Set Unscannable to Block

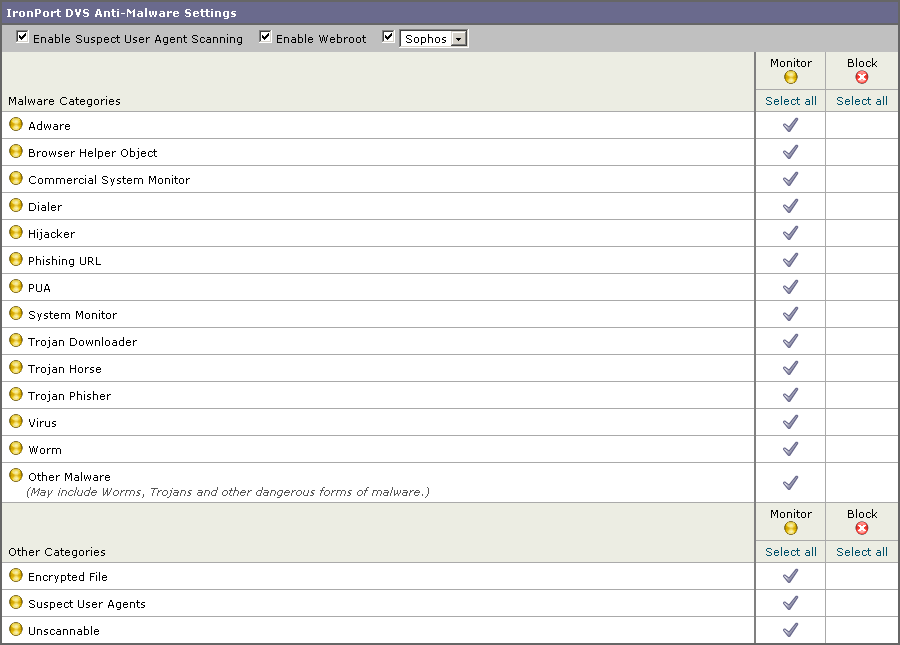(x=862, y=630)
